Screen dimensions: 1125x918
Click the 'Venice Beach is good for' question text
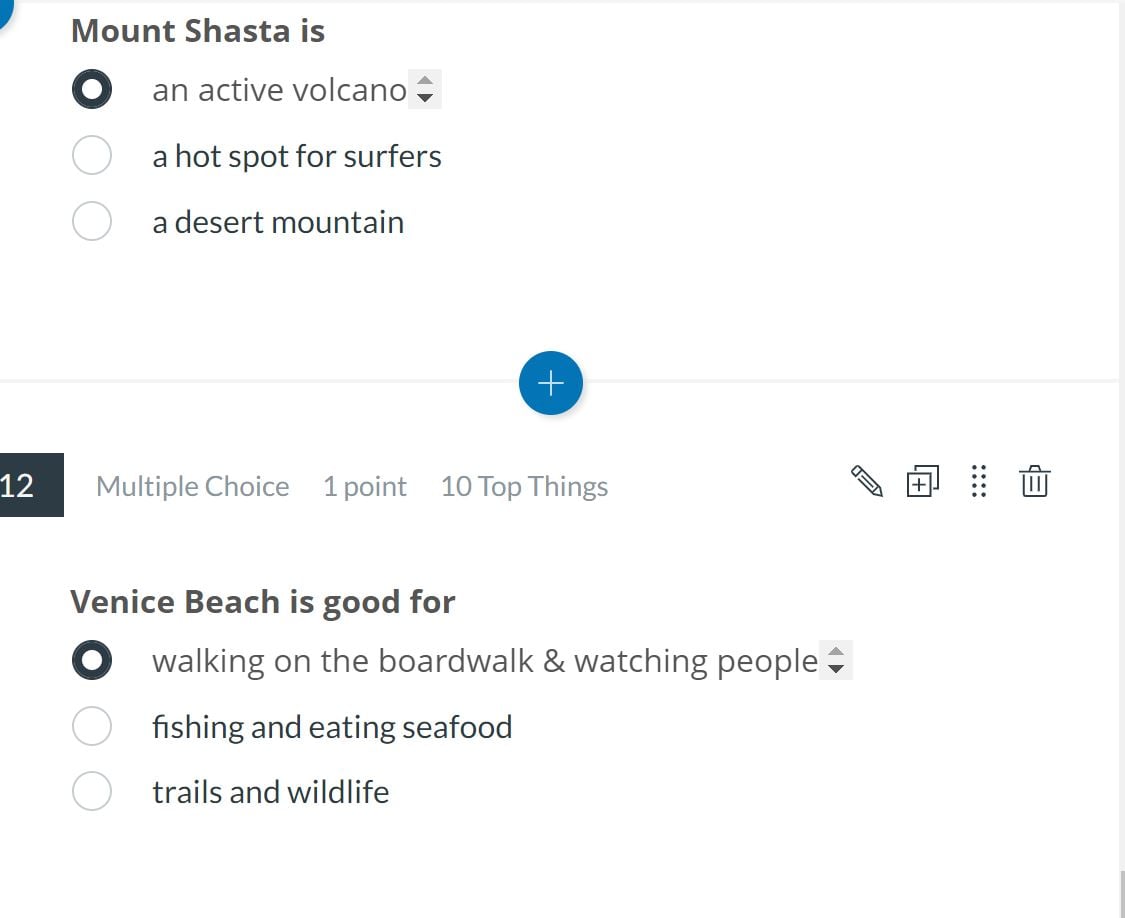pyautogui.click(x=263, y=602)
